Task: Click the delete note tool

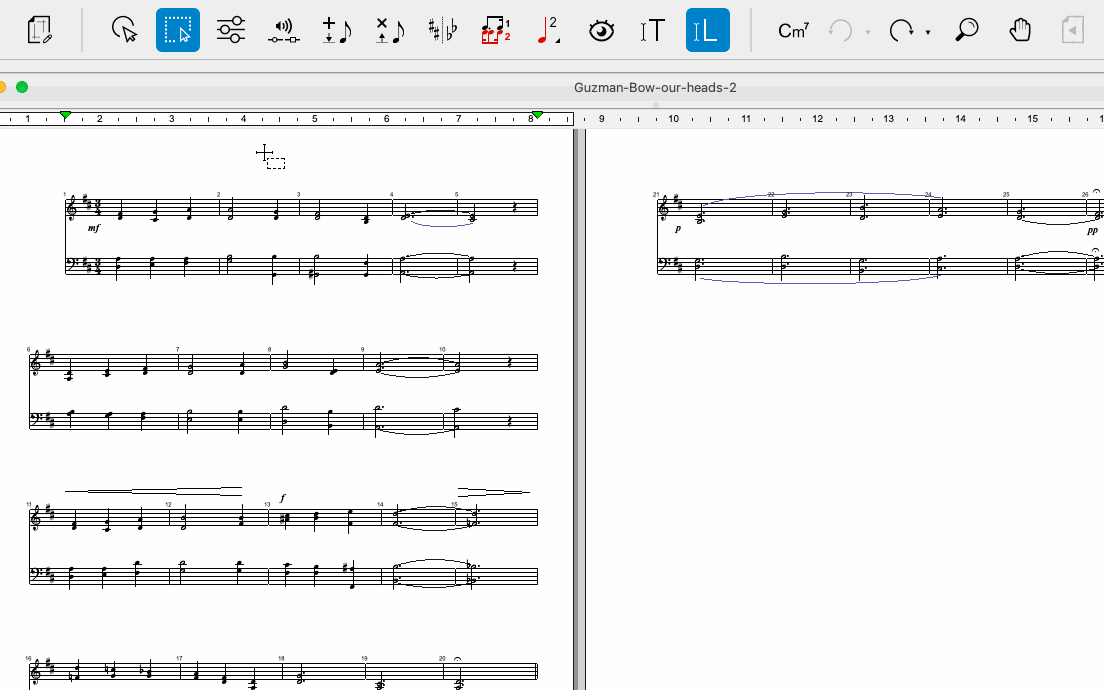Action: (389, 31)
